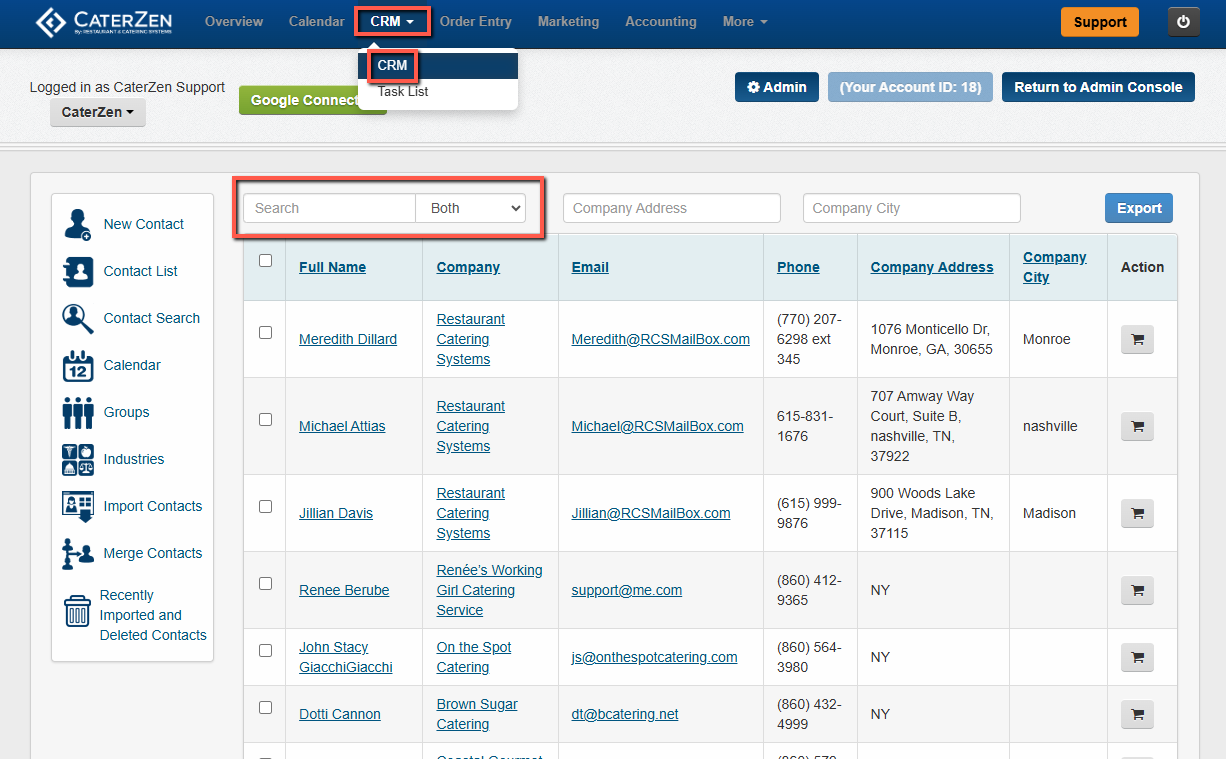Click the Groups people icon

pyautogui.click(x=78, y=412)
